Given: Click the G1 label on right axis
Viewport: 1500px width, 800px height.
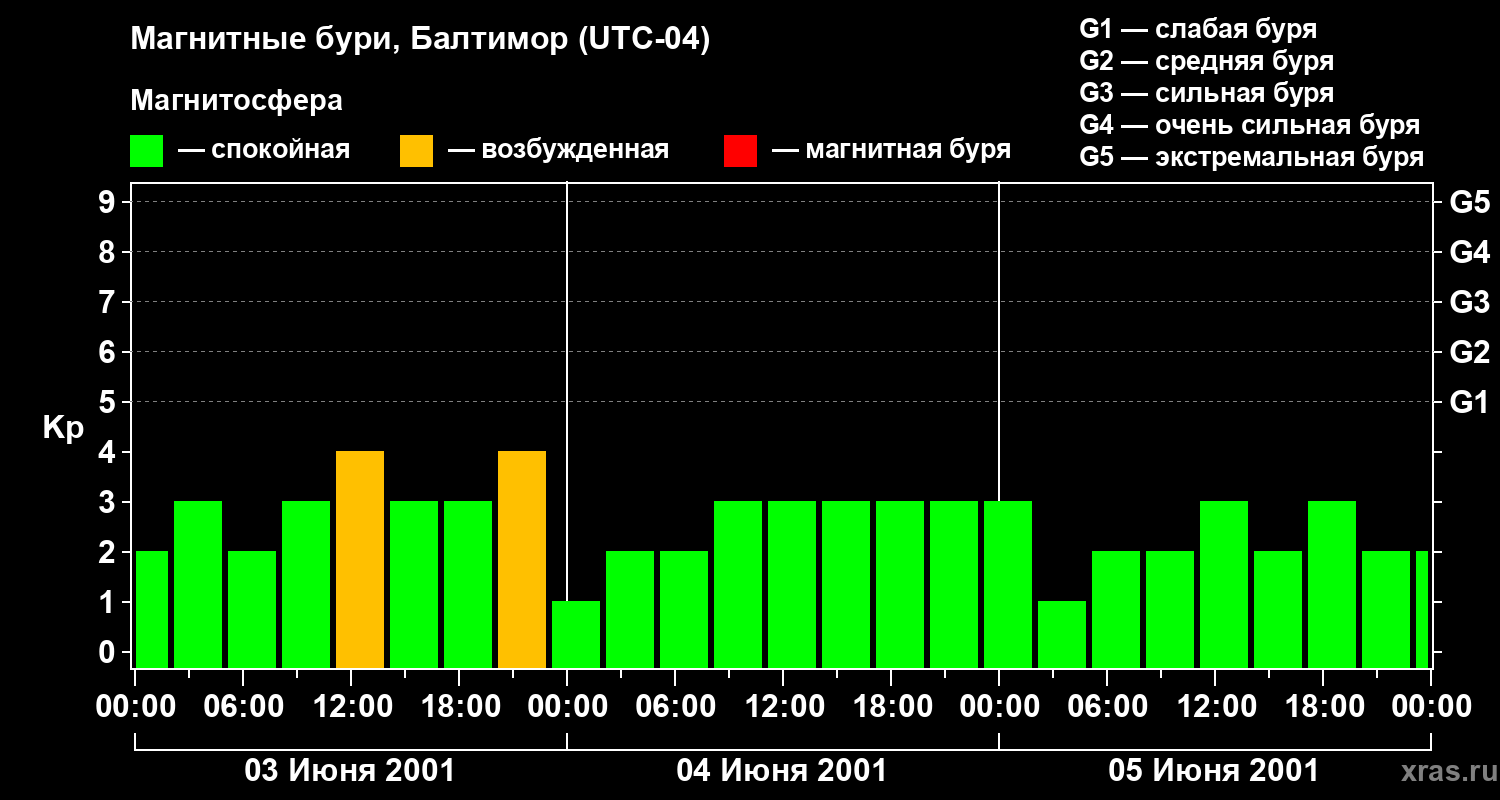Looking at the screenshot, I should [1469, 402].
